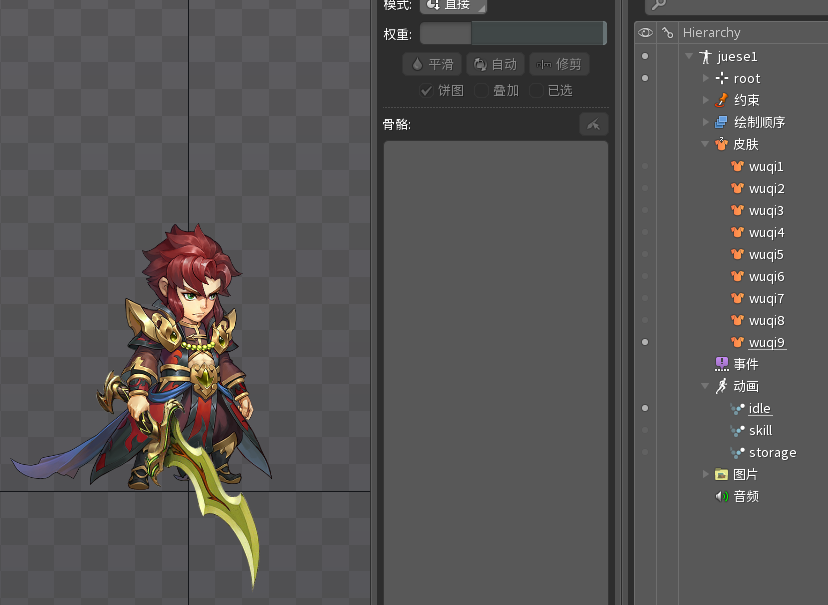Select the 约束 constraints icon
828x605 pixels.
721,100
